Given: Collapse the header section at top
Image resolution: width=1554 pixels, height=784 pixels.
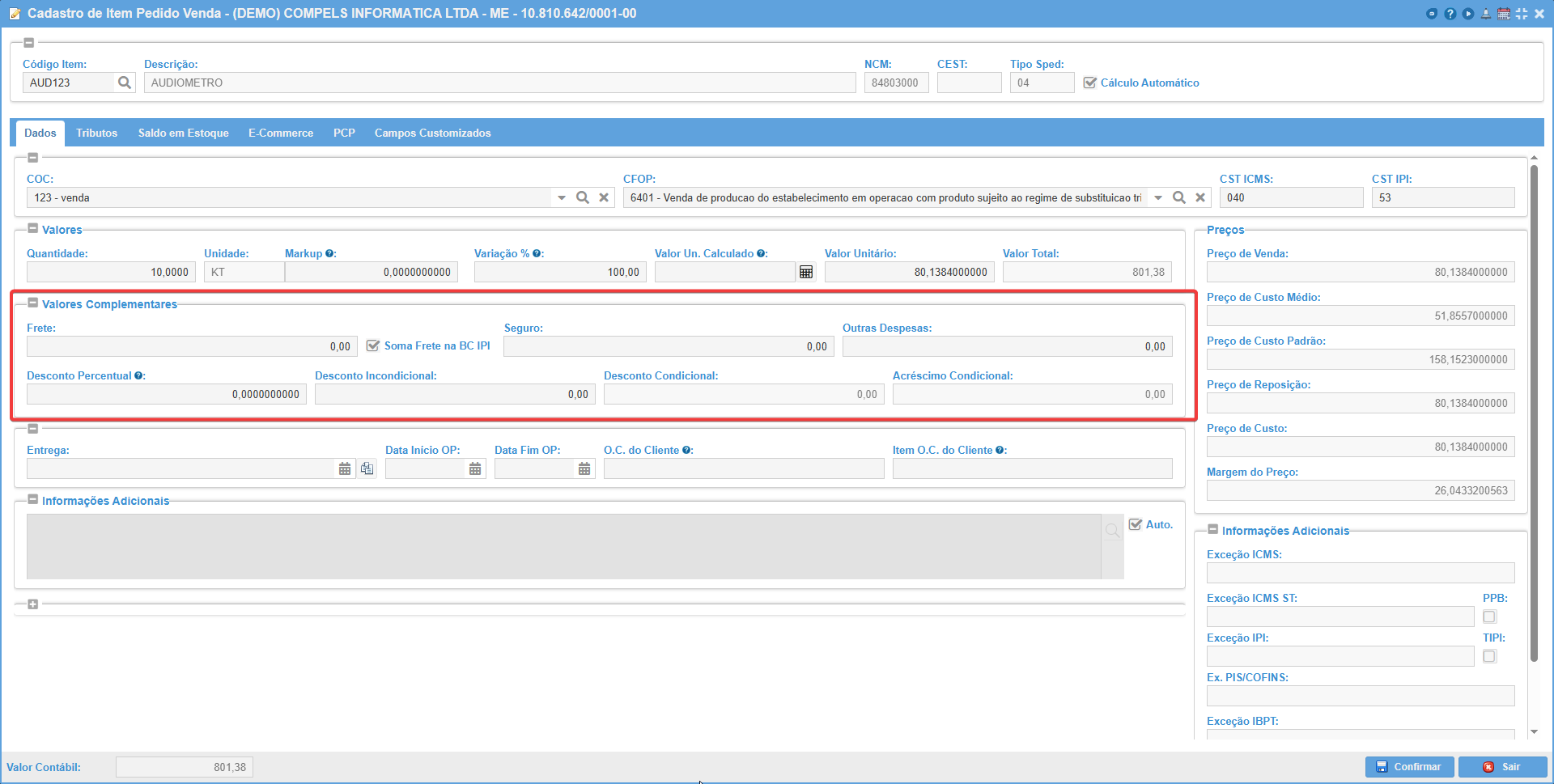Looking at the screenshot, I should pyautogui.click(x=29, y=43).
